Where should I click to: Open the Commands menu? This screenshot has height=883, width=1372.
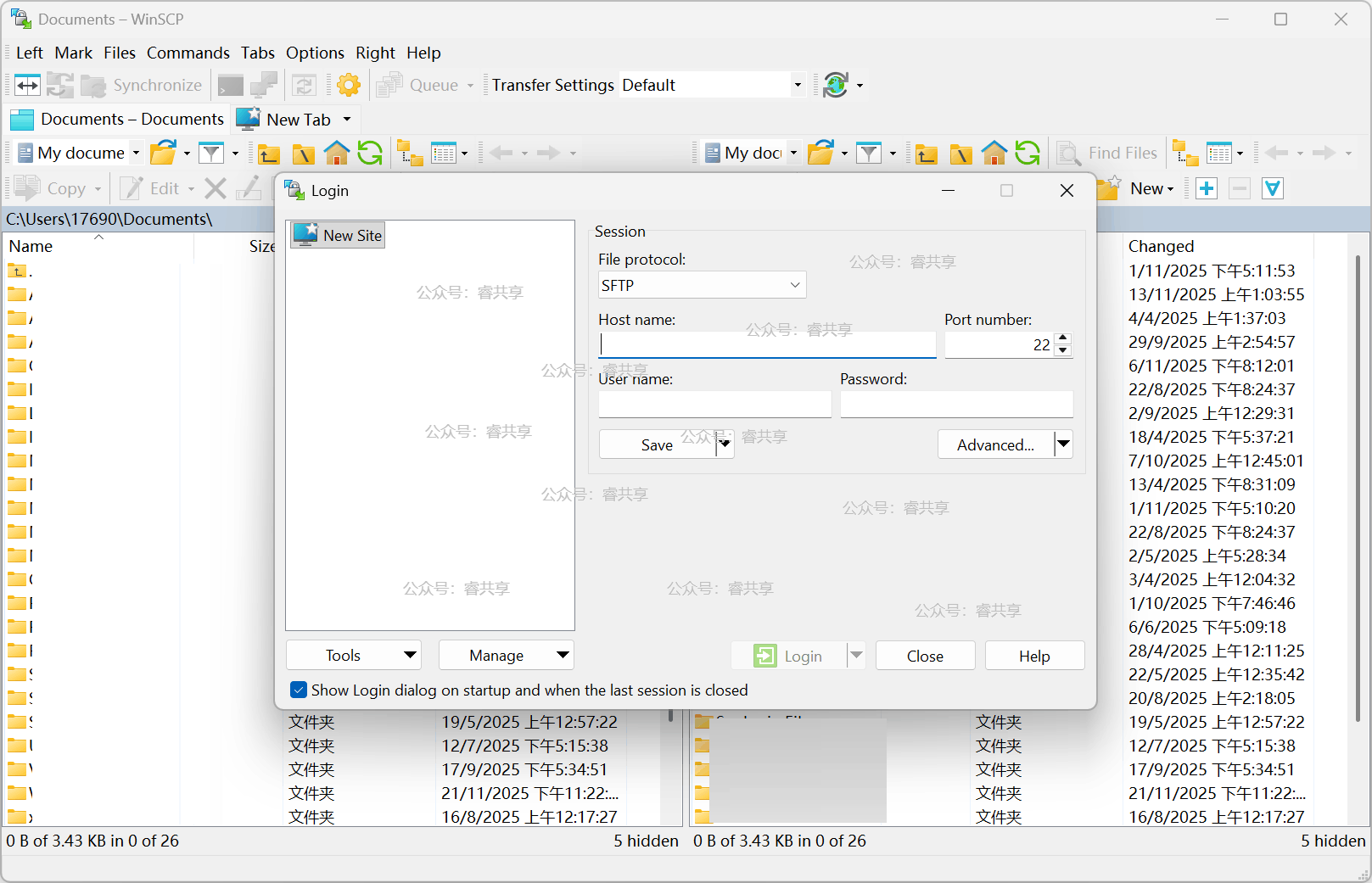point(188,53)
